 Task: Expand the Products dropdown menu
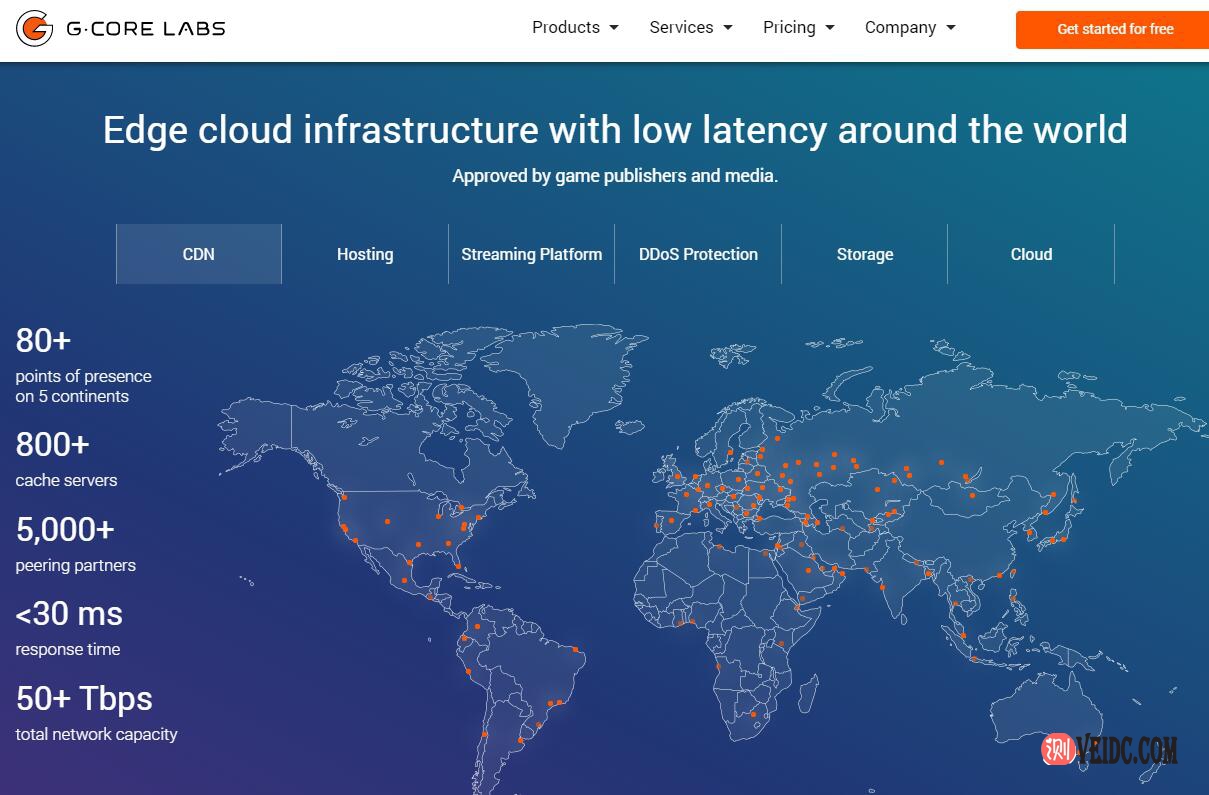pyautogui.click(x=575, y=28)
